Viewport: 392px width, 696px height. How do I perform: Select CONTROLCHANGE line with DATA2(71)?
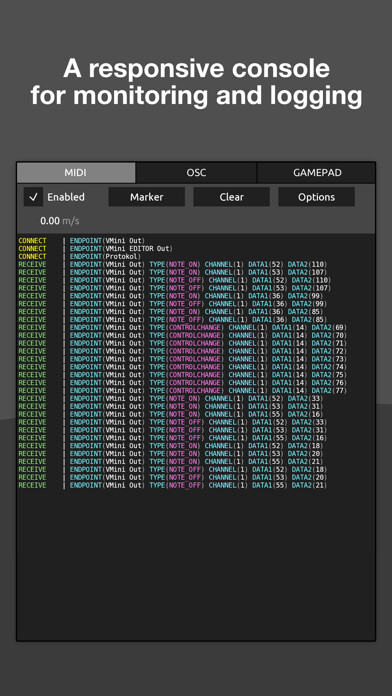(x=182, y=343)
